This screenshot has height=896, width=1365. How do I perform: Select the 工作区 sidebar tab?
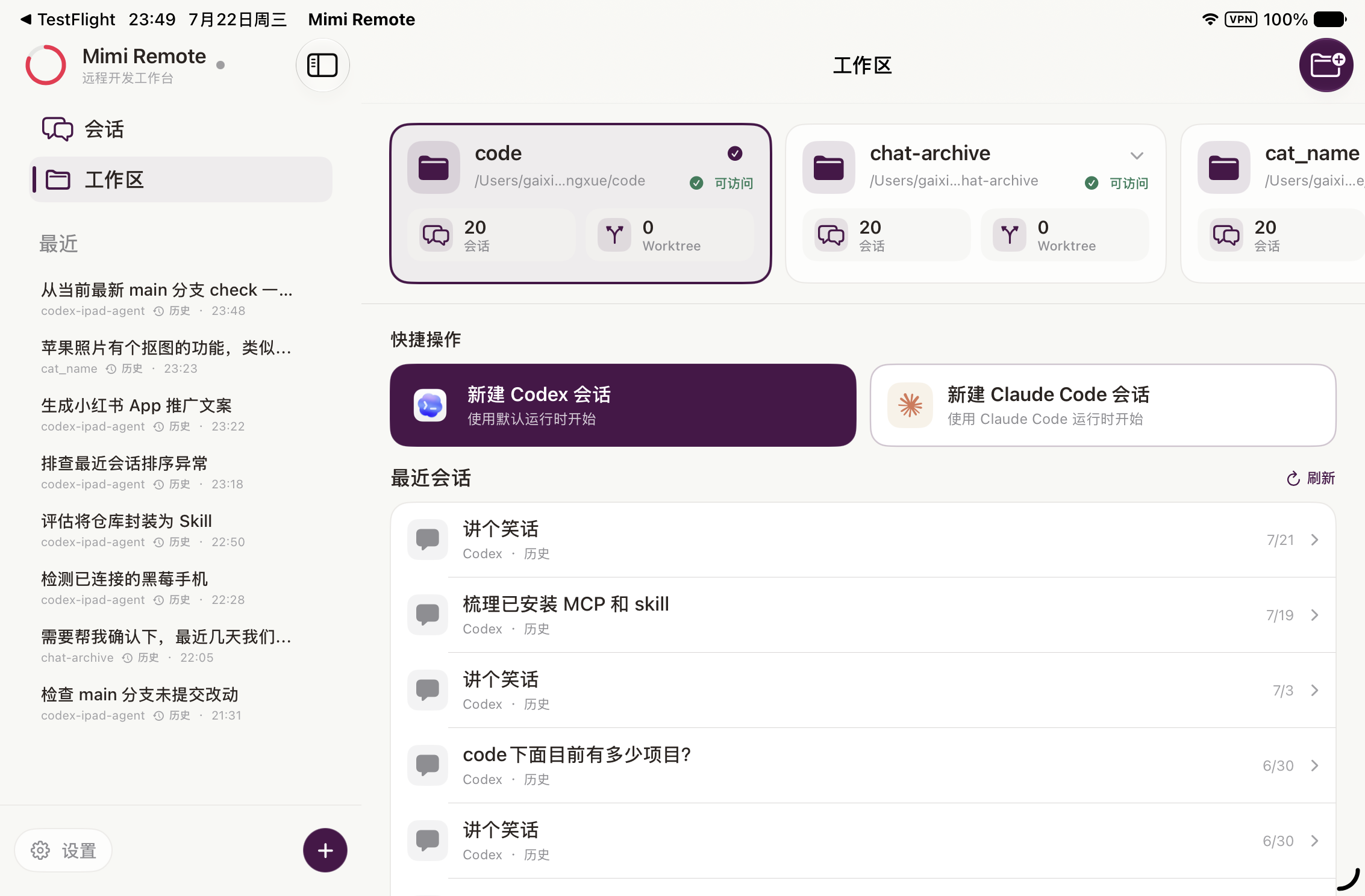[181, 179]
